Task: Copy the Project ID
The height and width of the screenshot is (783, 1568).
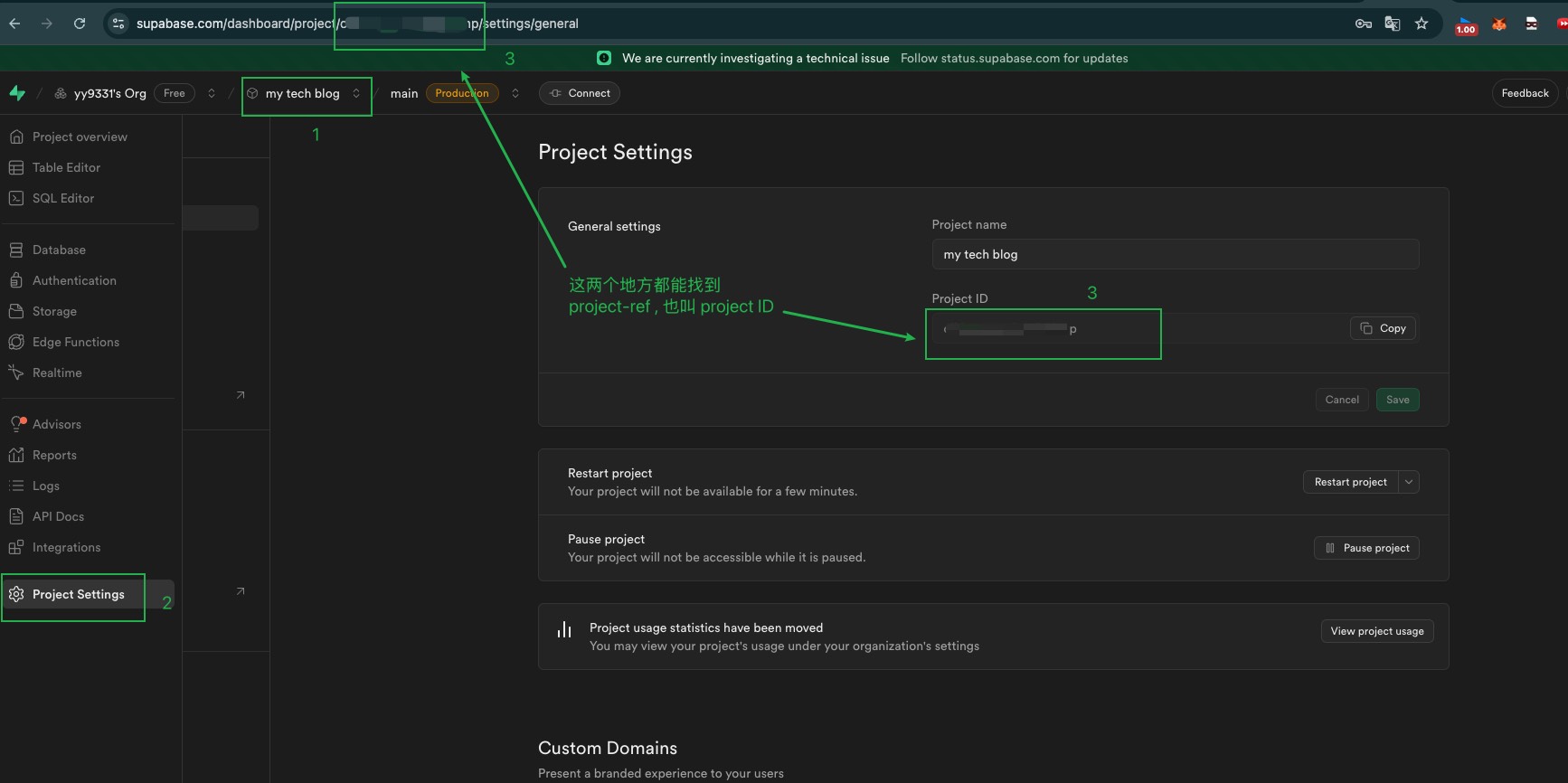Action: [x=1383, y=328]
